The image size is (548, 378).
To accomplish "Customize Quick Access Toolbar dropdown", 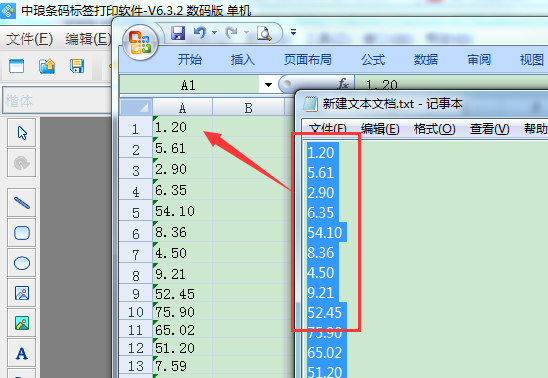I will point(293,32).
